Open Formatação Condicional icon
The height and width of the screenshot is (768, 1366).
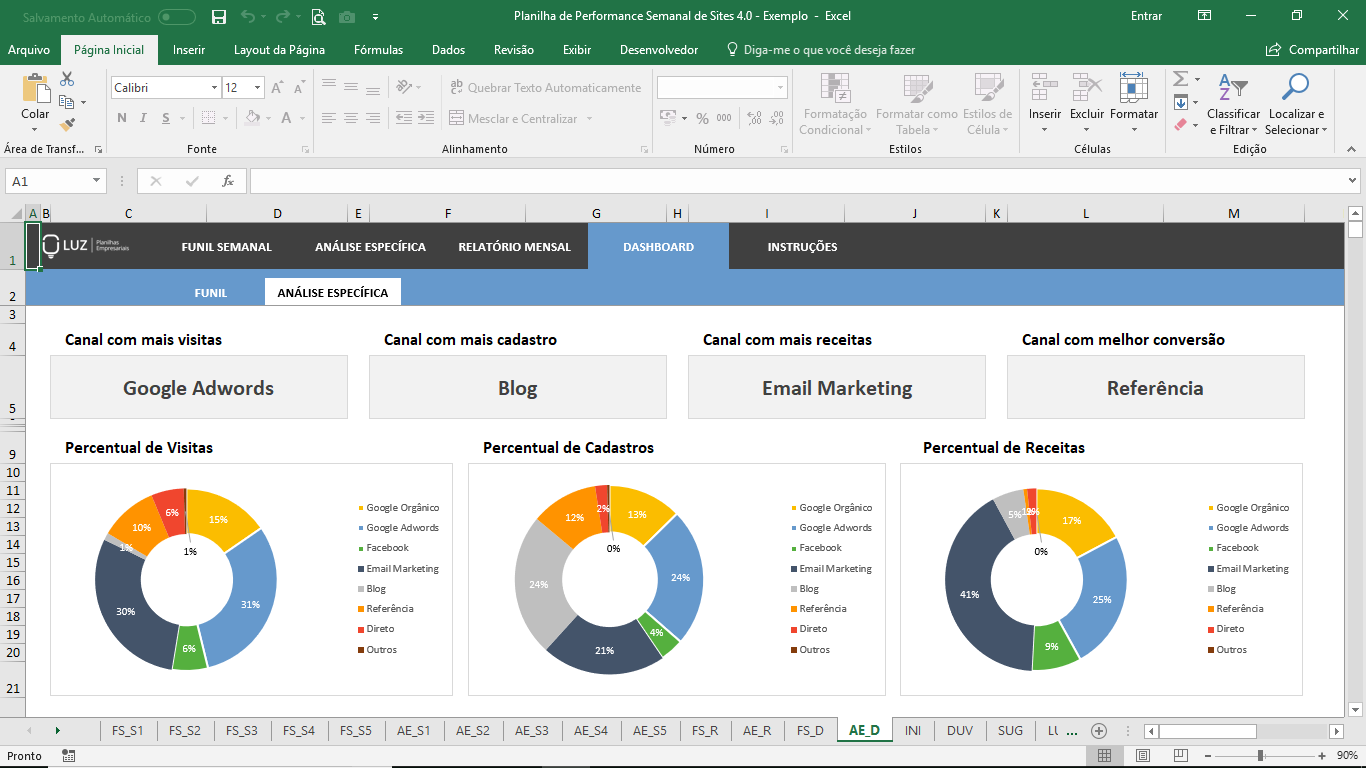tap(834, 89)
